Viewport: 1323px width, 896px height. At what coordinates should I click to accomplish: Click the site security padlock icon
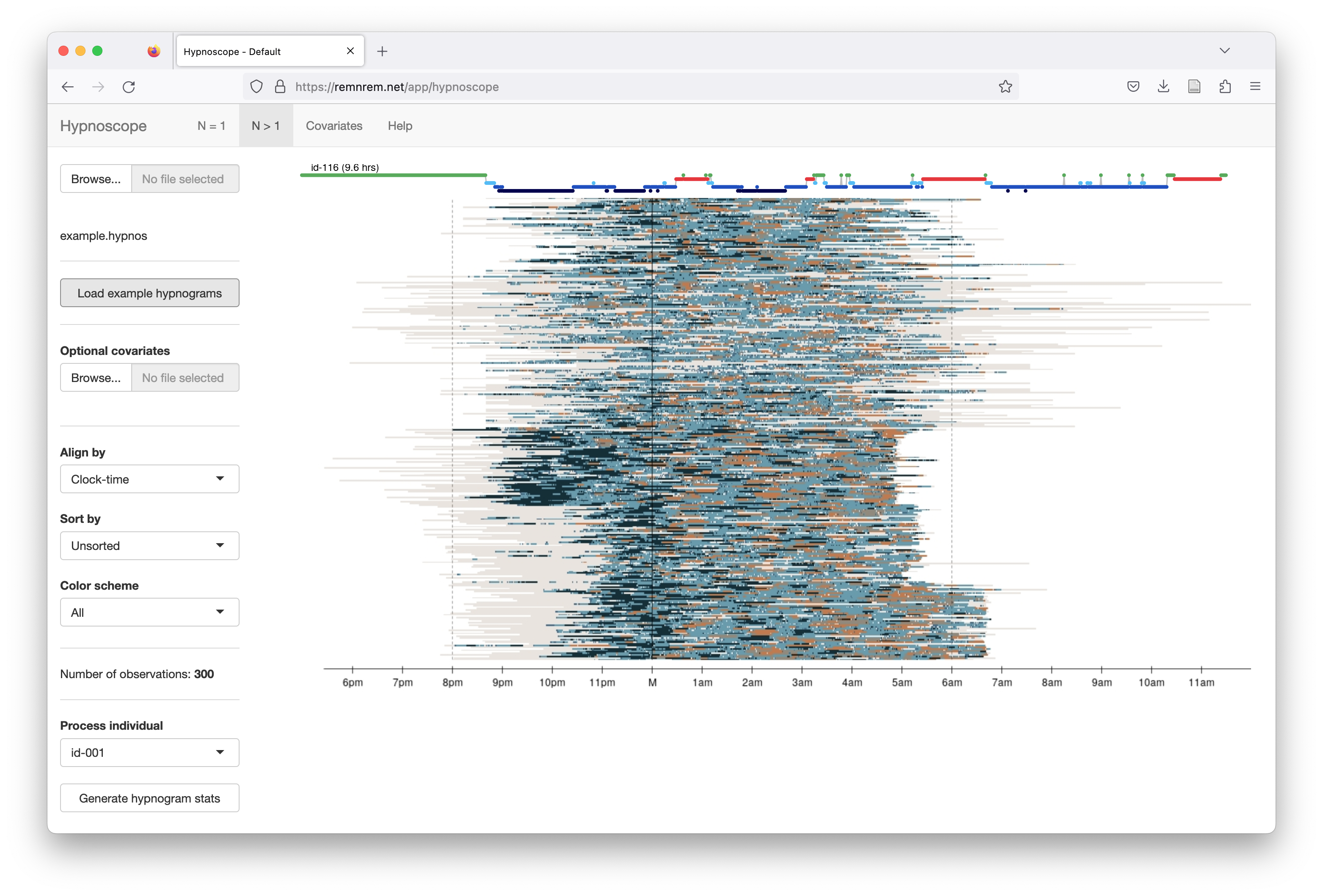[280, 86]
